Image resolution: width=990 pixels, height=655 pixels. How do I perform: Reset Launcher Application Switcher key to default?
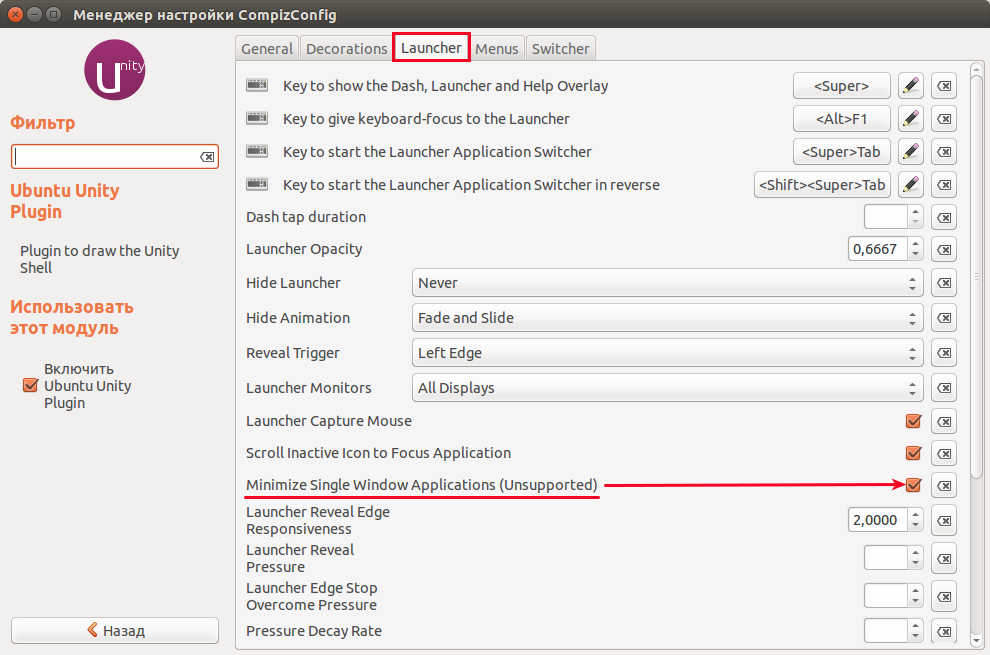944,152
